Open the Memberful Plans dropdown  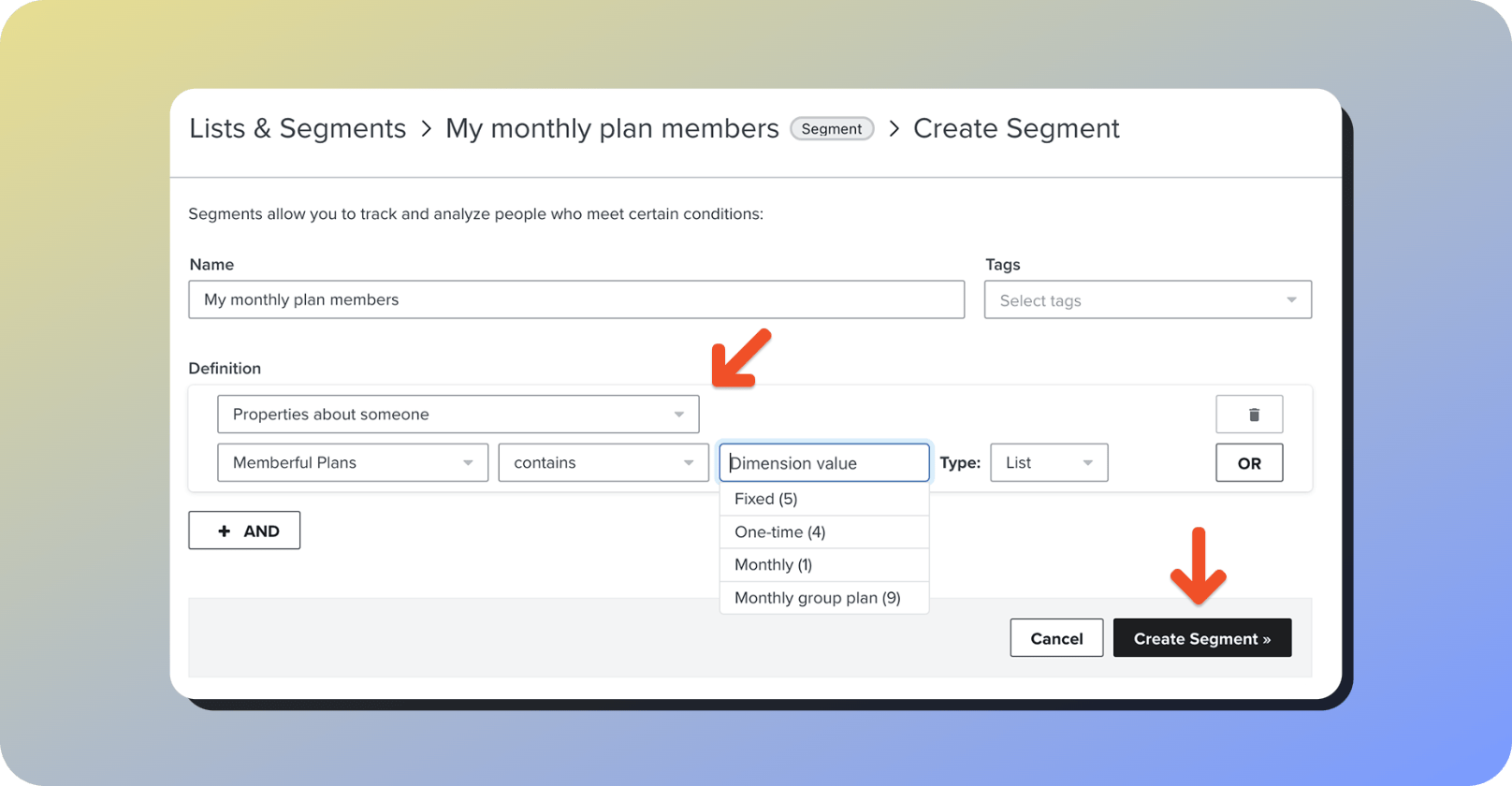[x=352, y=463]
